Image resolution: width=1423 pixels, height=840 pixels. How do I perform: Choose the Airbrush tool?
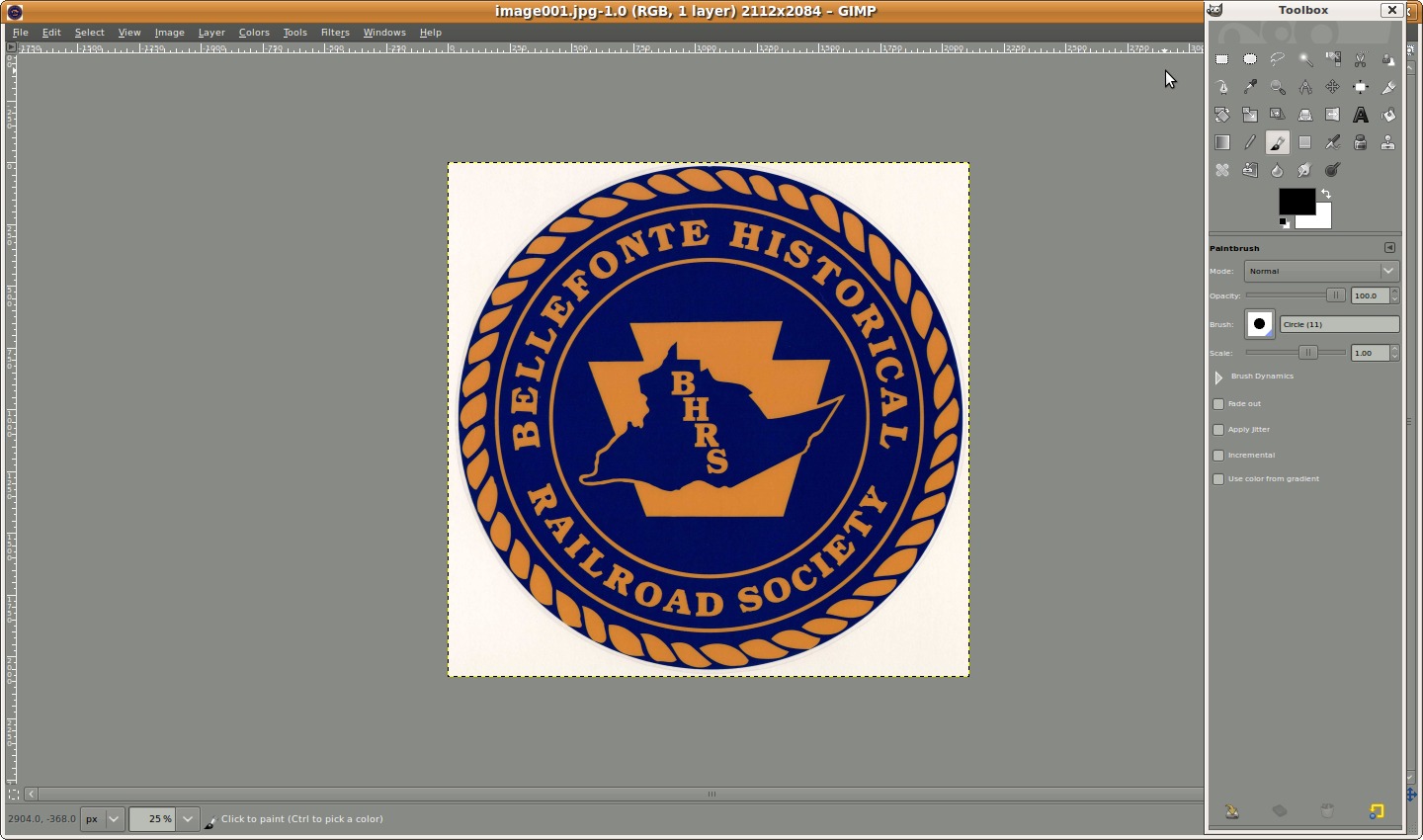pos(1333,142)
